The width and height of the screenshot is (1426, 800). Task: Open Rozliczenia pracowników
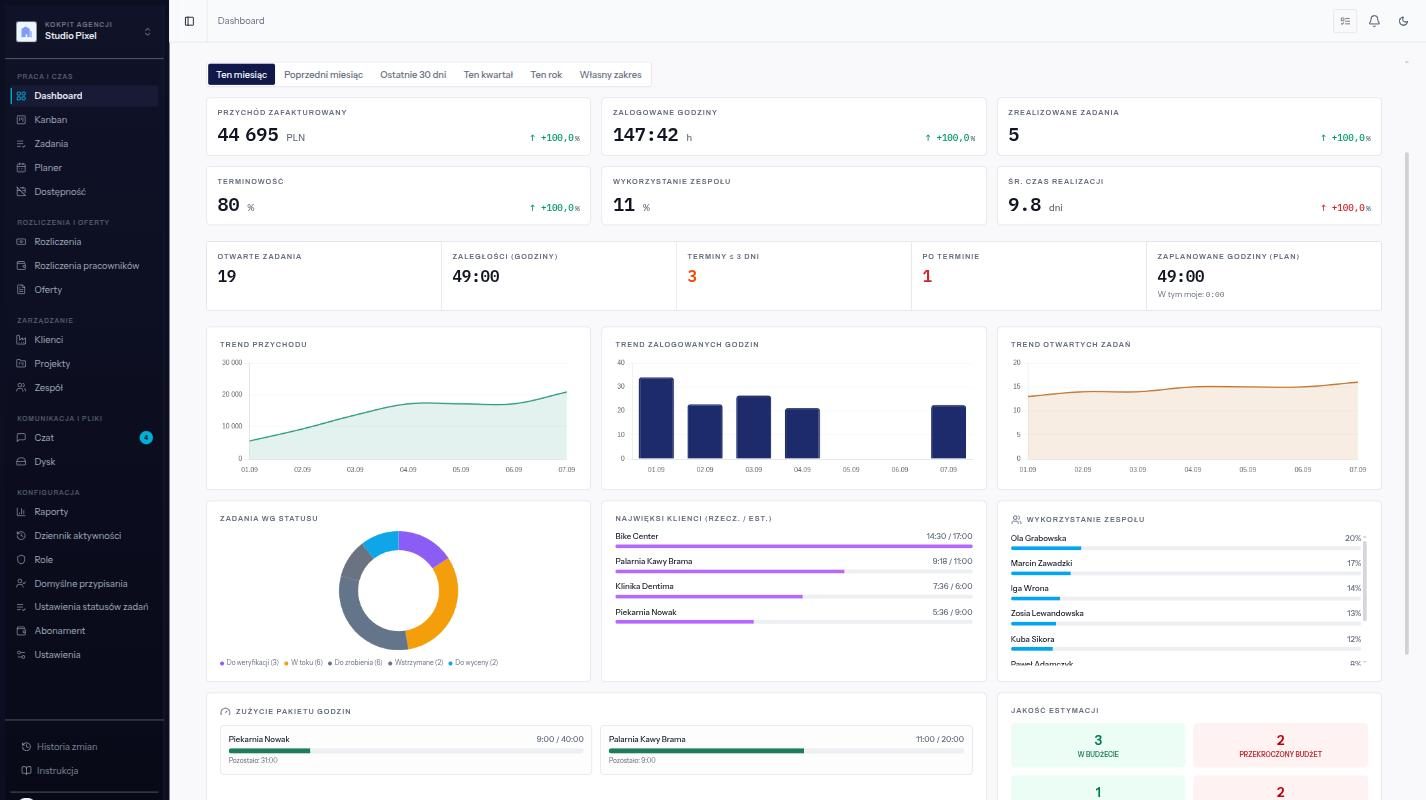pos(84,266)
